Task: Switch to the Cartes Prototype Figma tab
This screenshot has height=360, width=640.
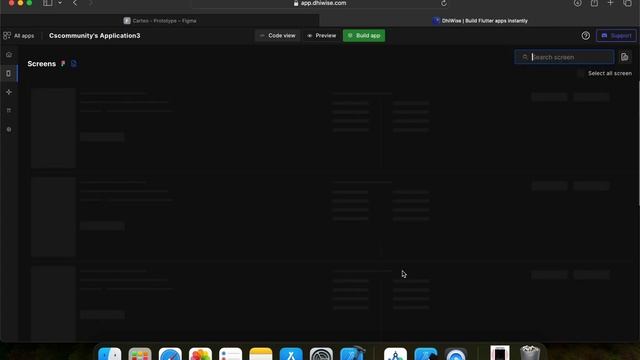Action: [160, 21]
